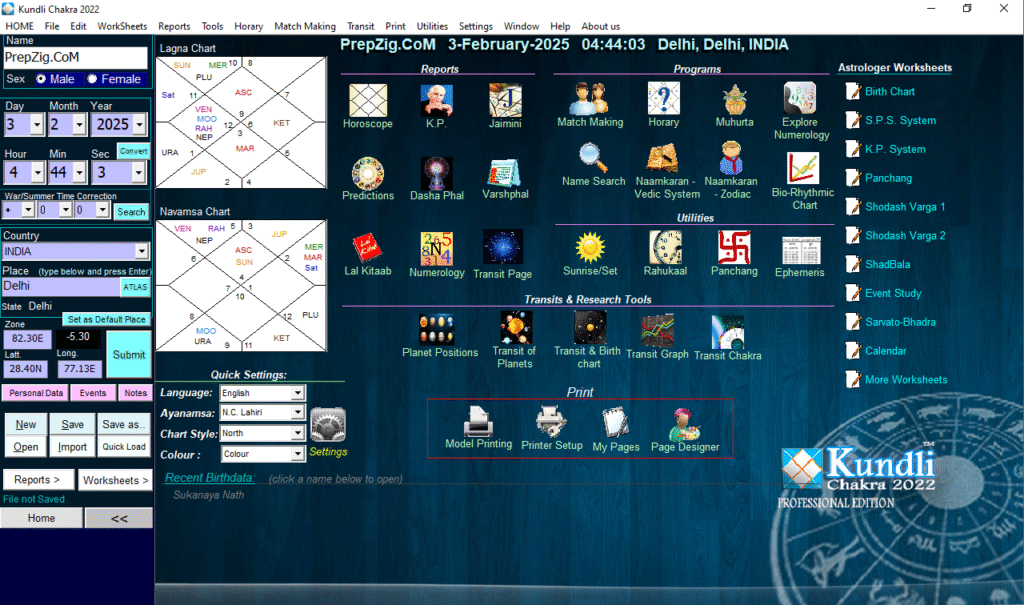This screenshot has width=1024, height=605.
Task: Expand the Ayanamsa dropdown
Action: (x=297, y=413)
